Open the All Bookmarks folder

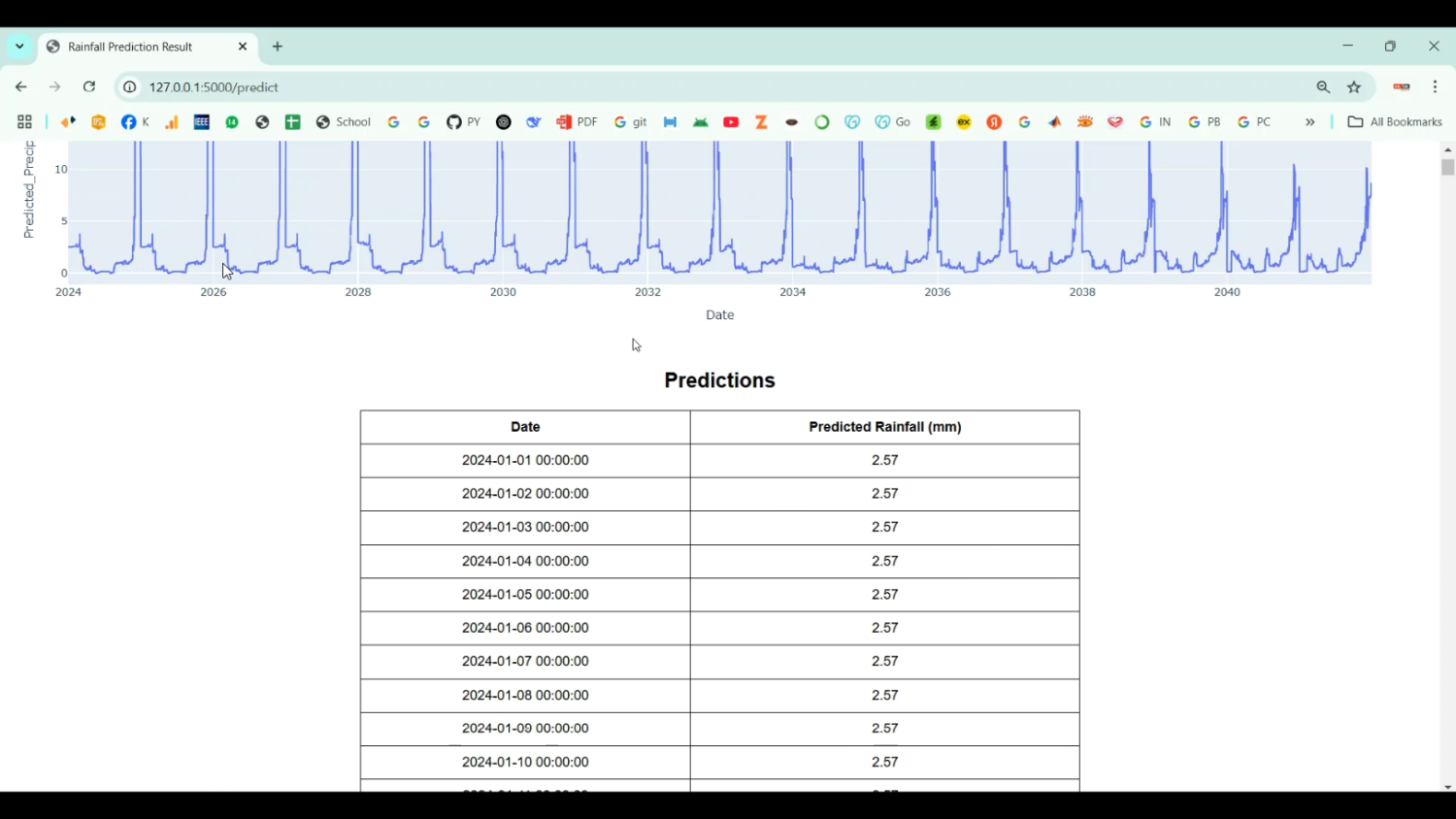click(x=1395, y=122)
